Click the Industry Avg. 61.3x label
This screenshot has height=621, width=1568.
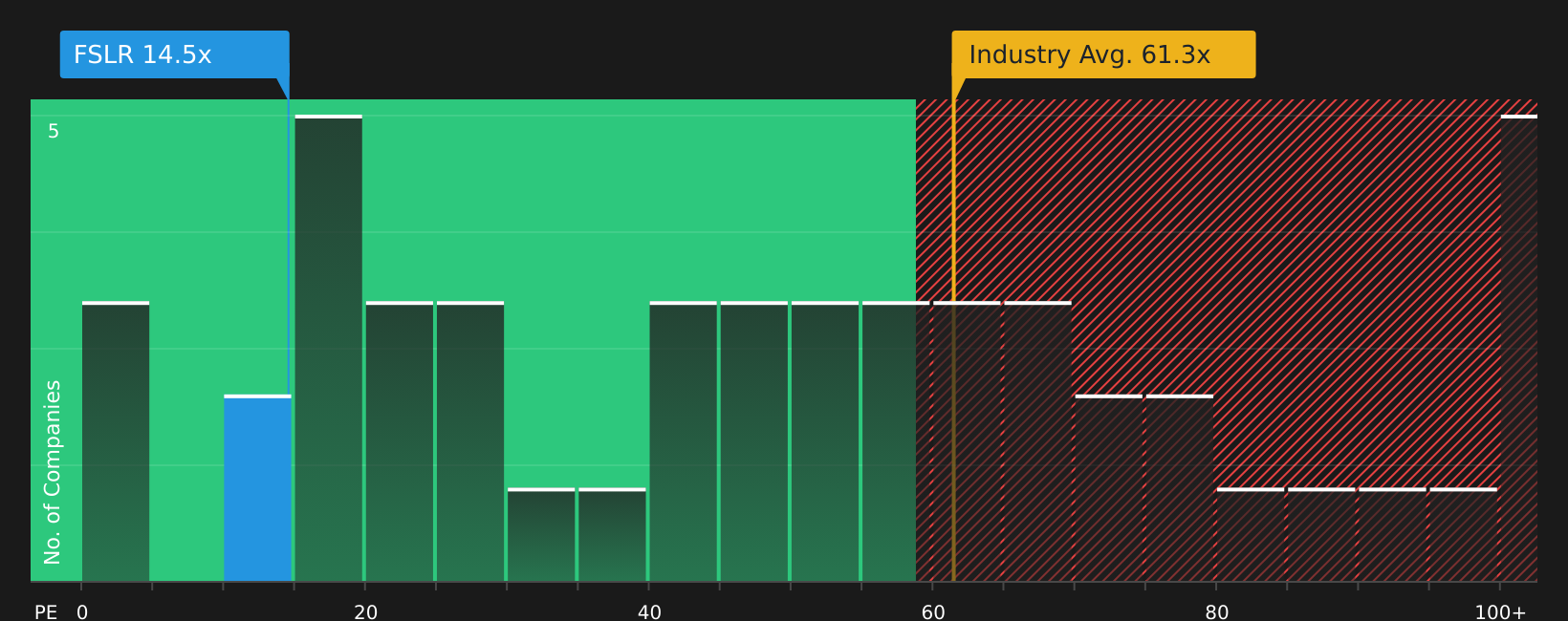[1103, 54]
